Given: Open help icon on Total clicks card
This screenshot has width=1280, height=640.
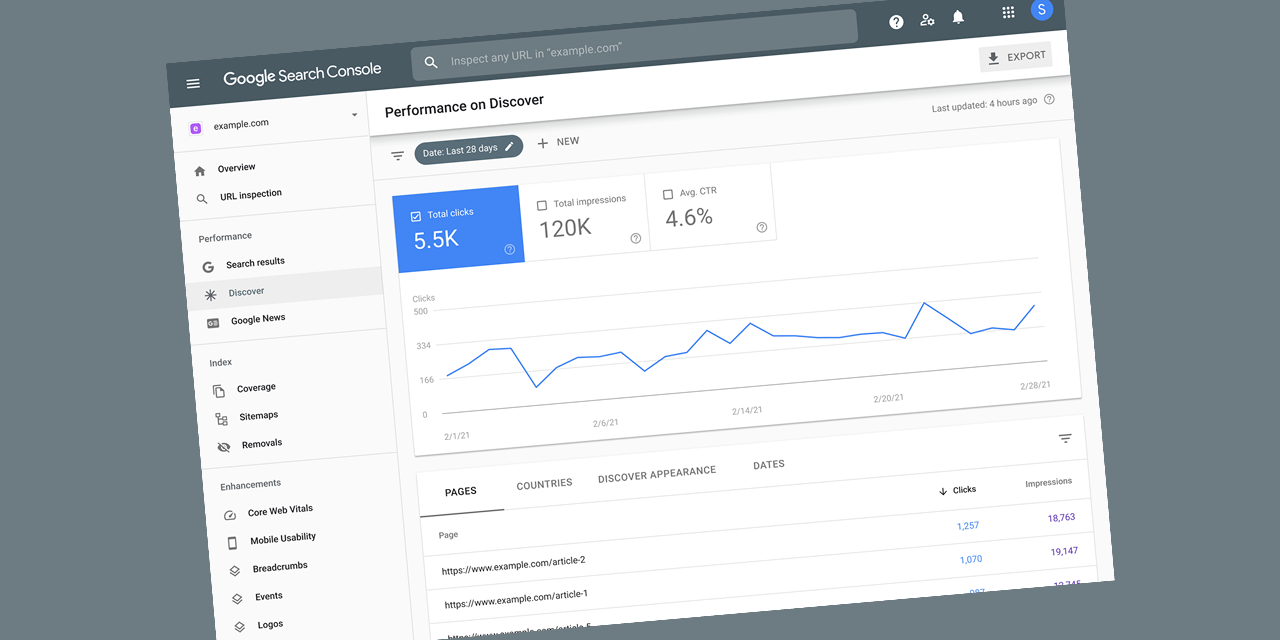Looking at the screenshot, I should 509,249.
